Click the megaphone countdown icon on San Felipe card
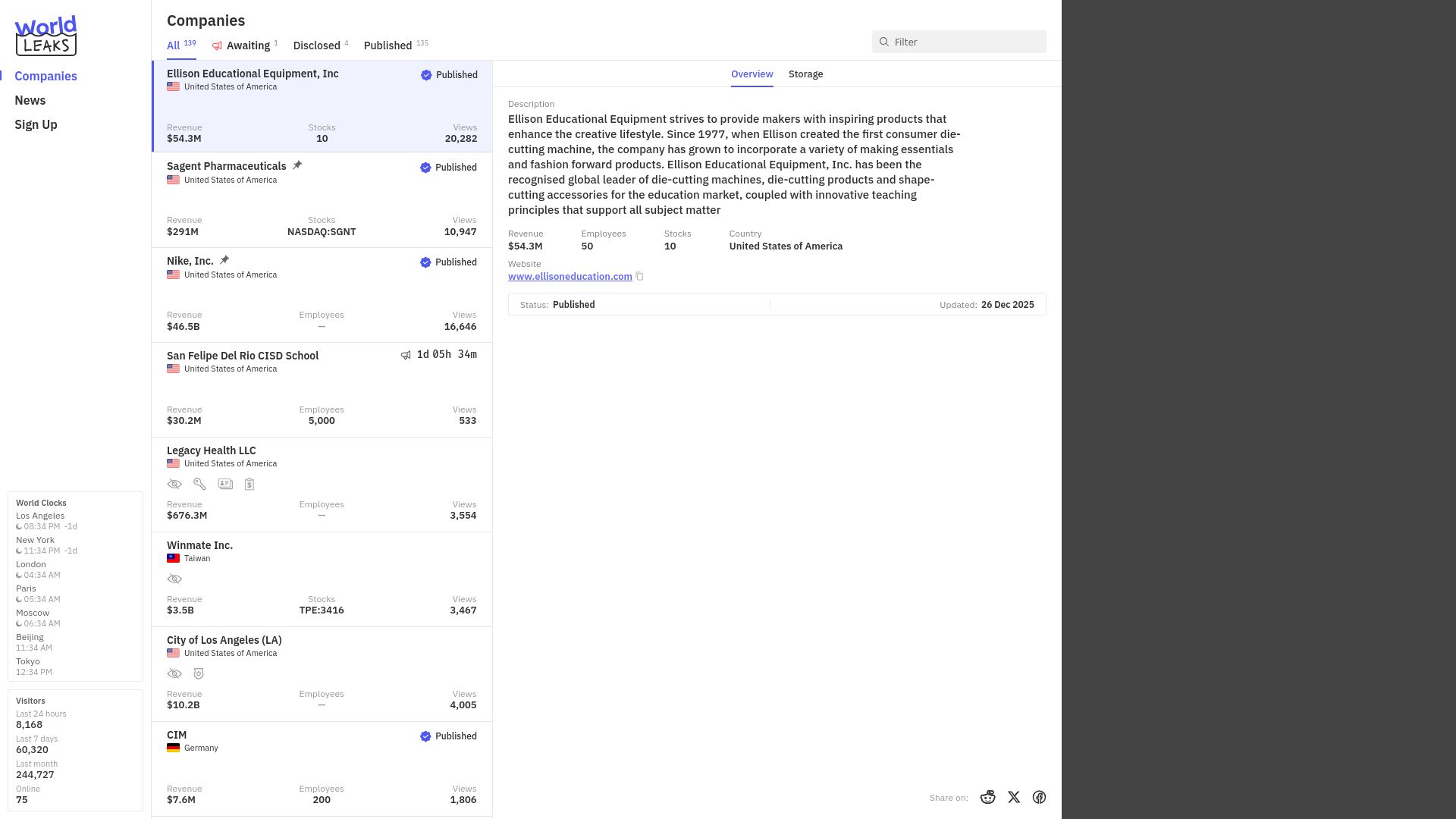 (x=406, y=355)
